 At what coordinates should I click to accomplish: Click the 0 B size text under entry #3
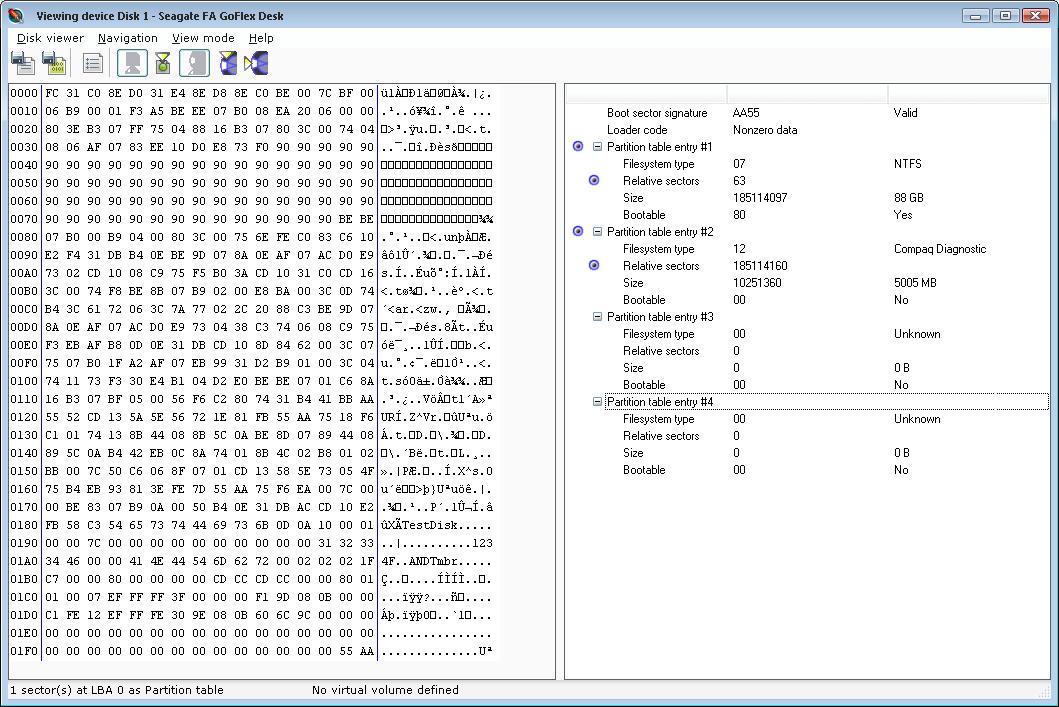tap(902, 368)
